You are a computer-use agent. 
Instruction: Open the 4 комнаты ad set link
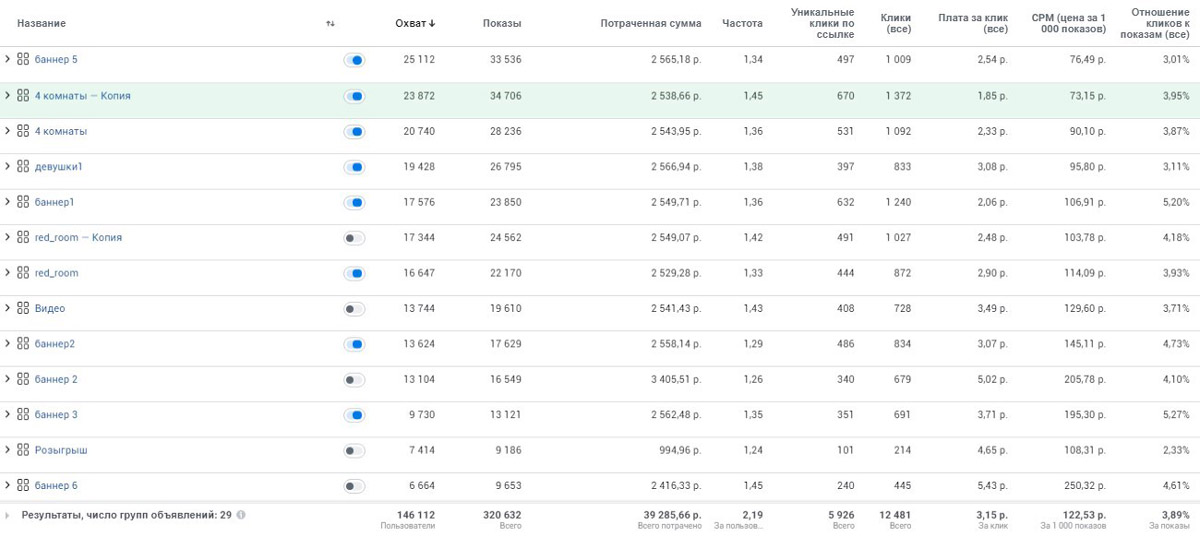[61, 131]
